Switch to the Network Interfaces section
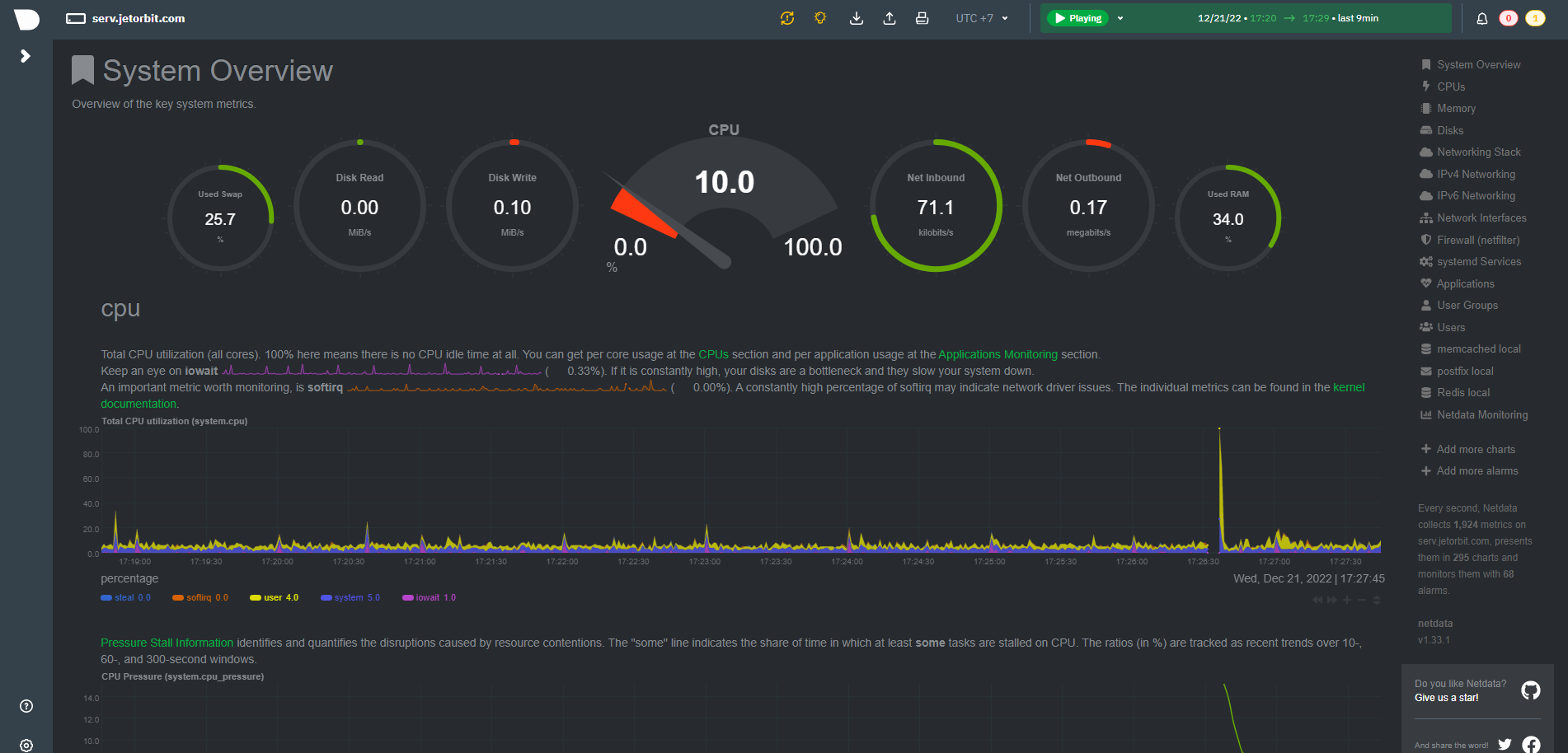This screenshot has height=753, width=1568. click(1481, 217)
